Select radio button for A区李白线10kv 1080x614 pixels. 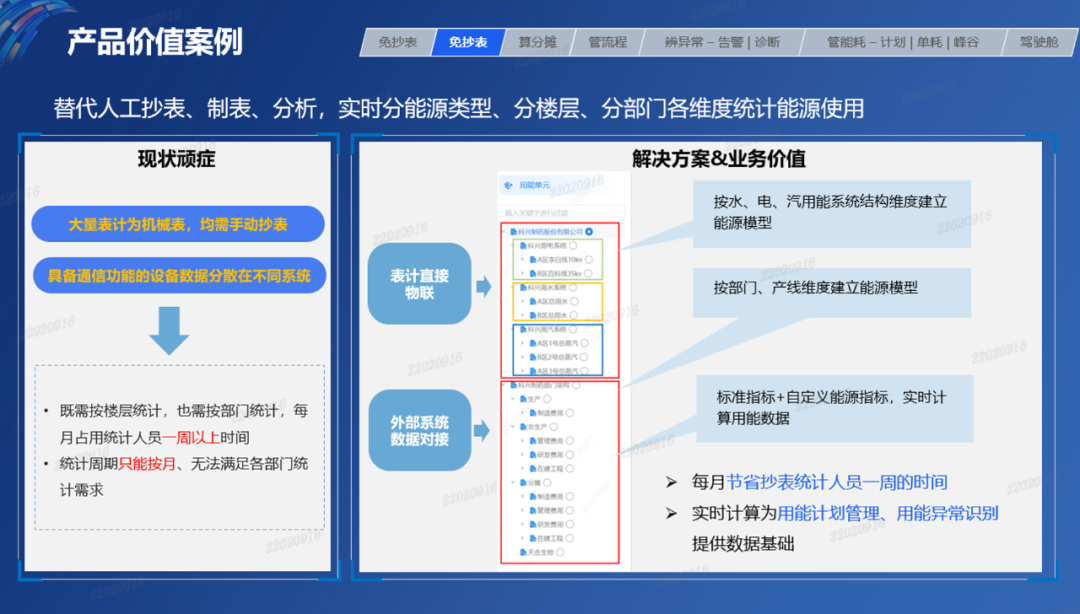pos(588,260)
